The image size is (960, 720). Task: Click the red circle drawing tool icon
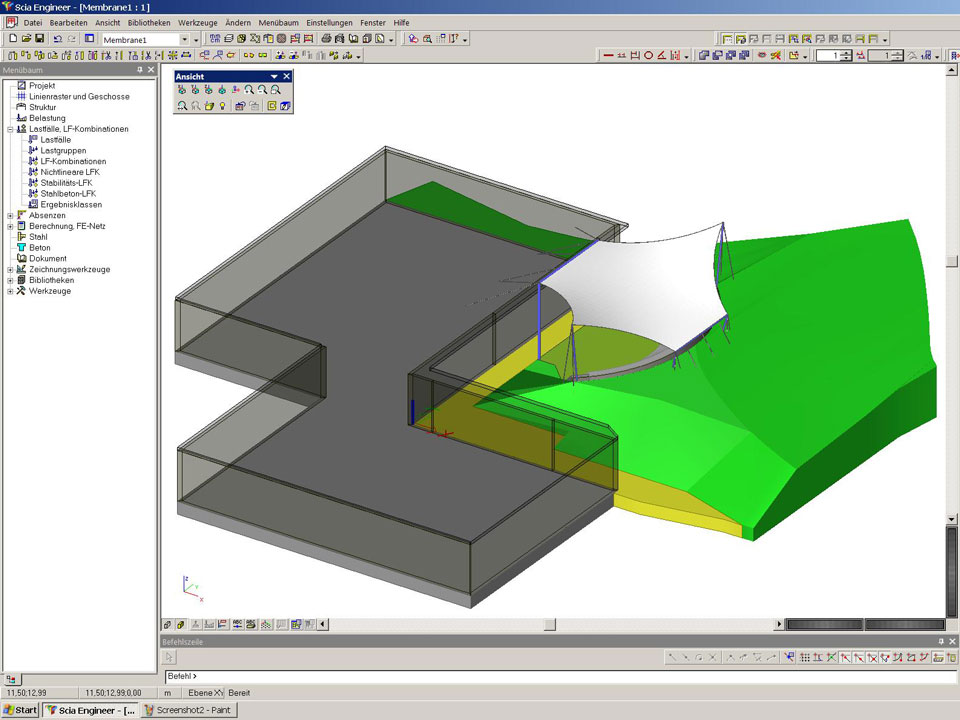[x=648, y=56]
